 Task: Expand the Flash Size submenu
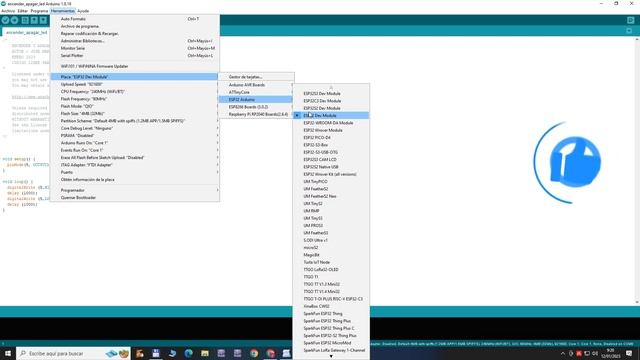(x=135, y=113)
